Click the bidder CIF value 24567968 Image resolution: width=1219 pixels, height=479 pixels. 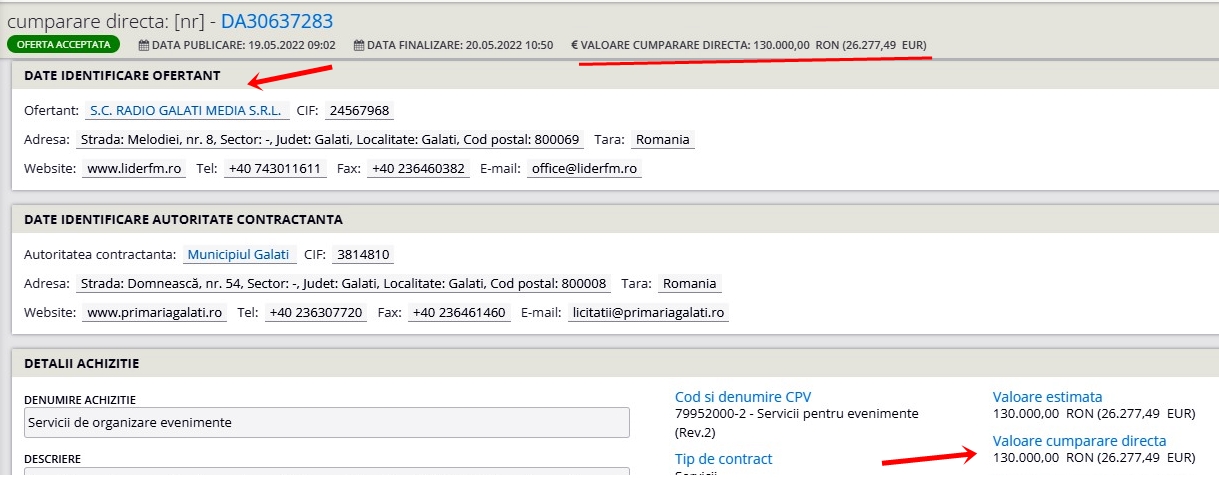click(359, 111)
